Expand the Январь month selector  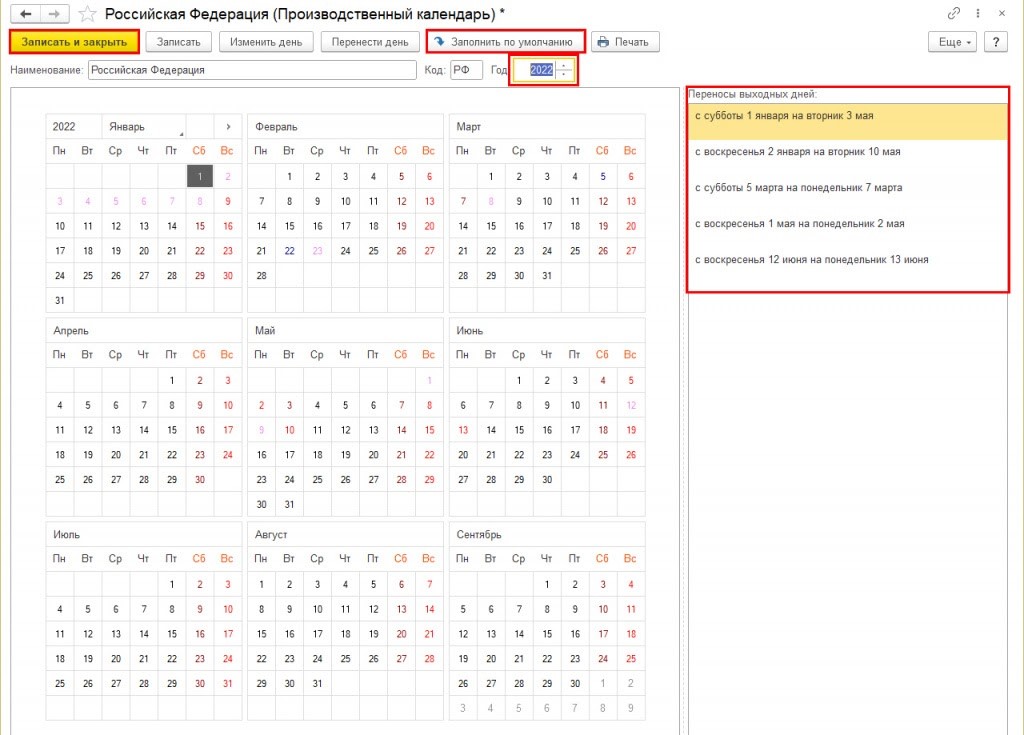coord(145,127)
